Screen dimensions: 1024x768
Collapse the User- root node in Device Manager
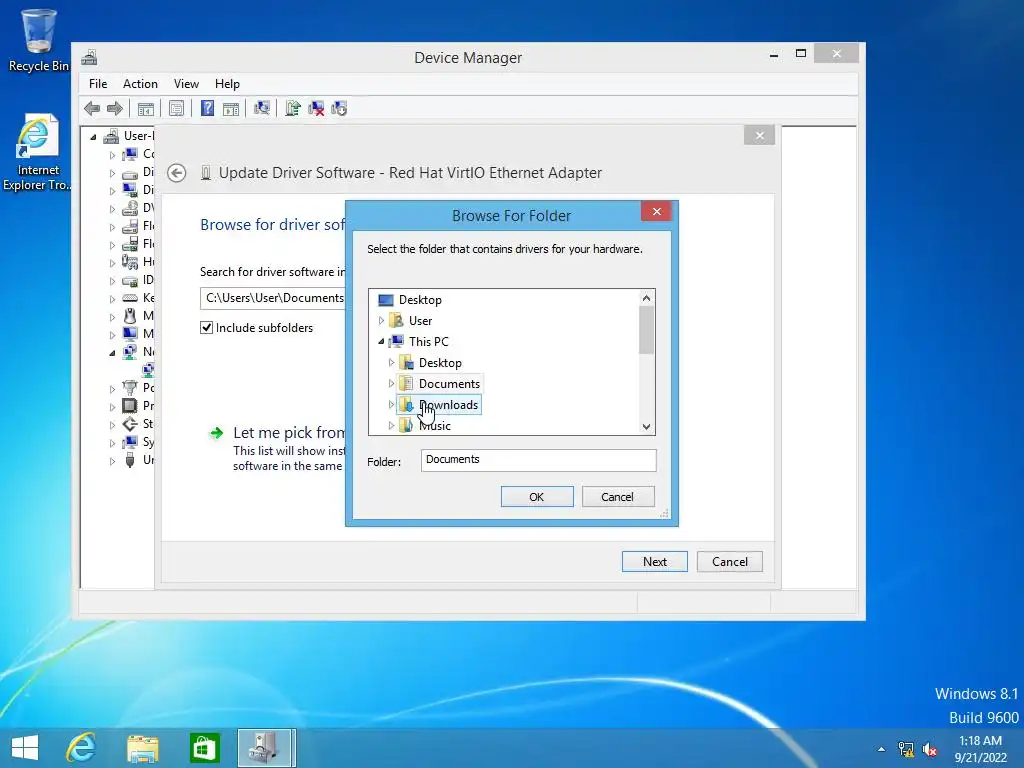(x=93, y=136)
